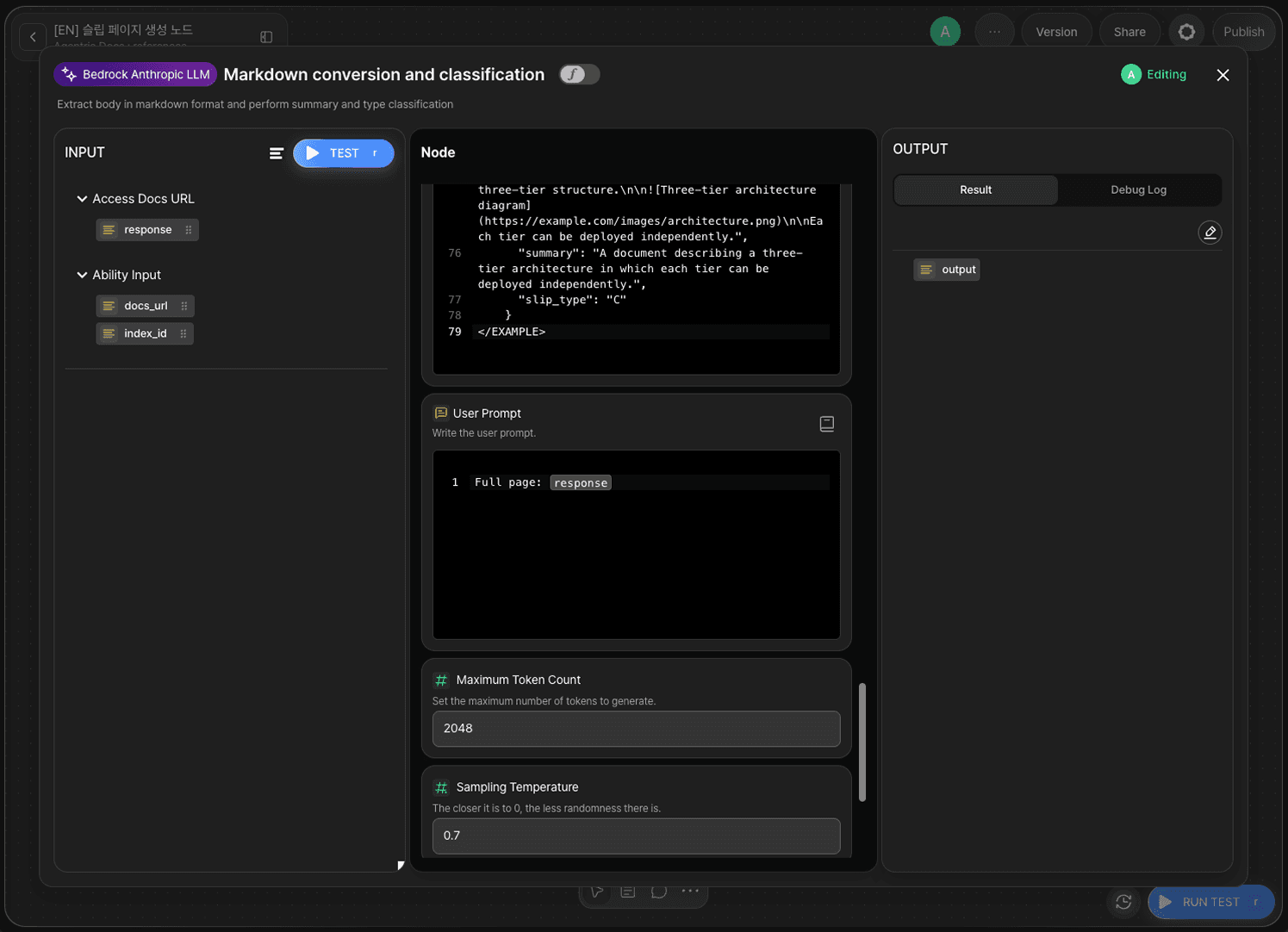The height and width of the screenshot is (932, 1288).
Task: Open the more options ellipsis in top bar
Action: [994, 32]
